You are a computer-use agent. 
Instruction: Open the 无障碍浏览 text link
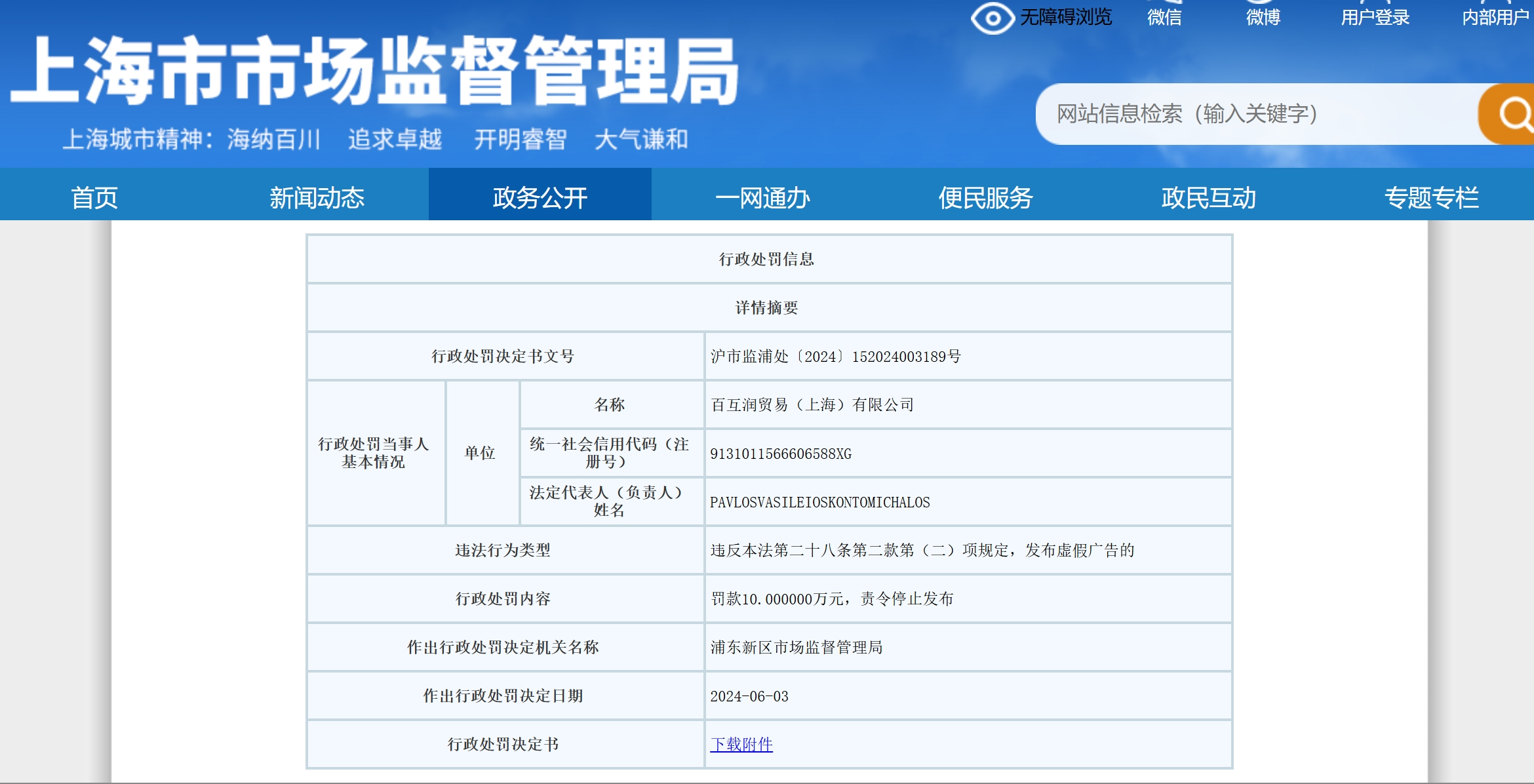tap(1066, 17)
